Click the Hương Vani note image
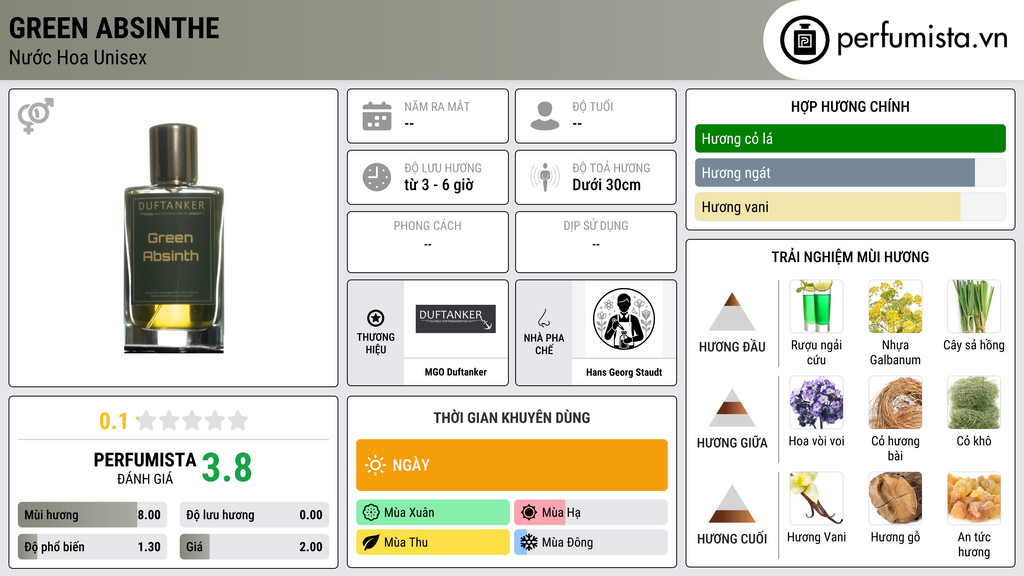Viewport: 1024px width, 576px height. point(816,498)
